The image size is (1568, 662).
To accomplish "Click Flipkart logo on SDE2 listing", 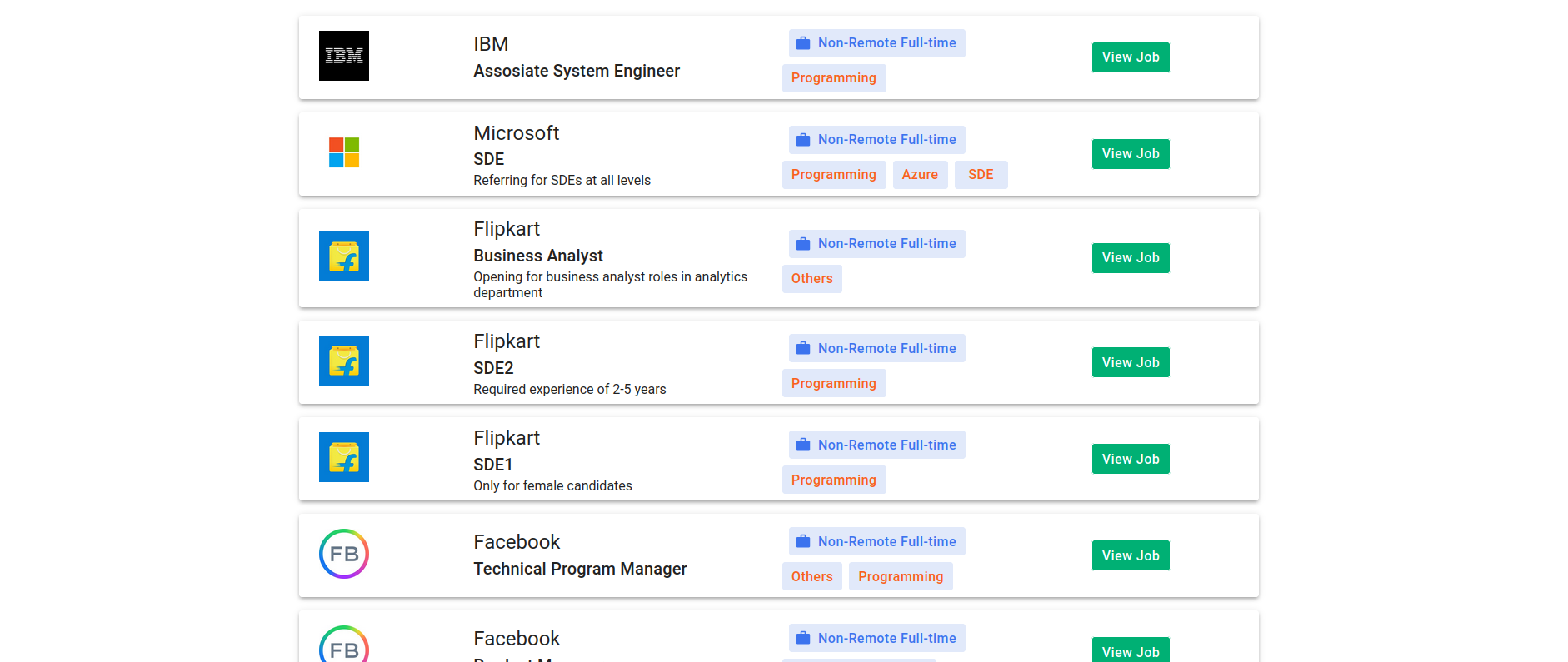I will click(x=343, y=361).
